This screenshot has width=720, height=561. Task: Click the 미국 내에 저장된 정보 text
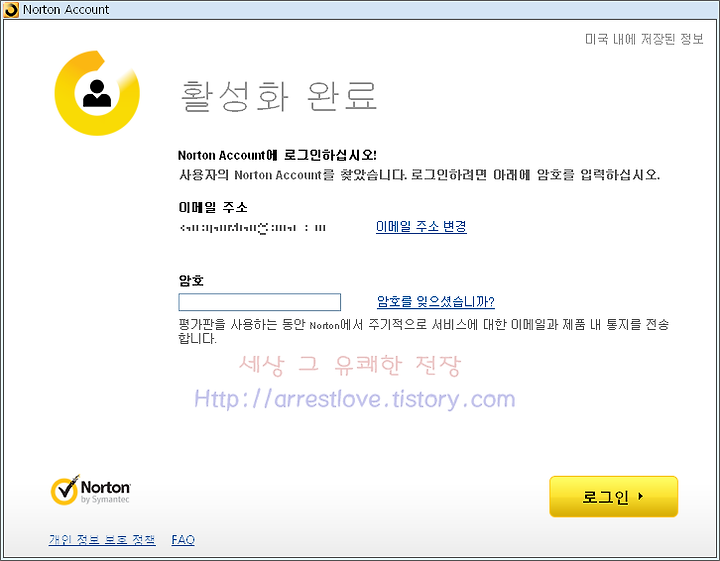point(644,39)
